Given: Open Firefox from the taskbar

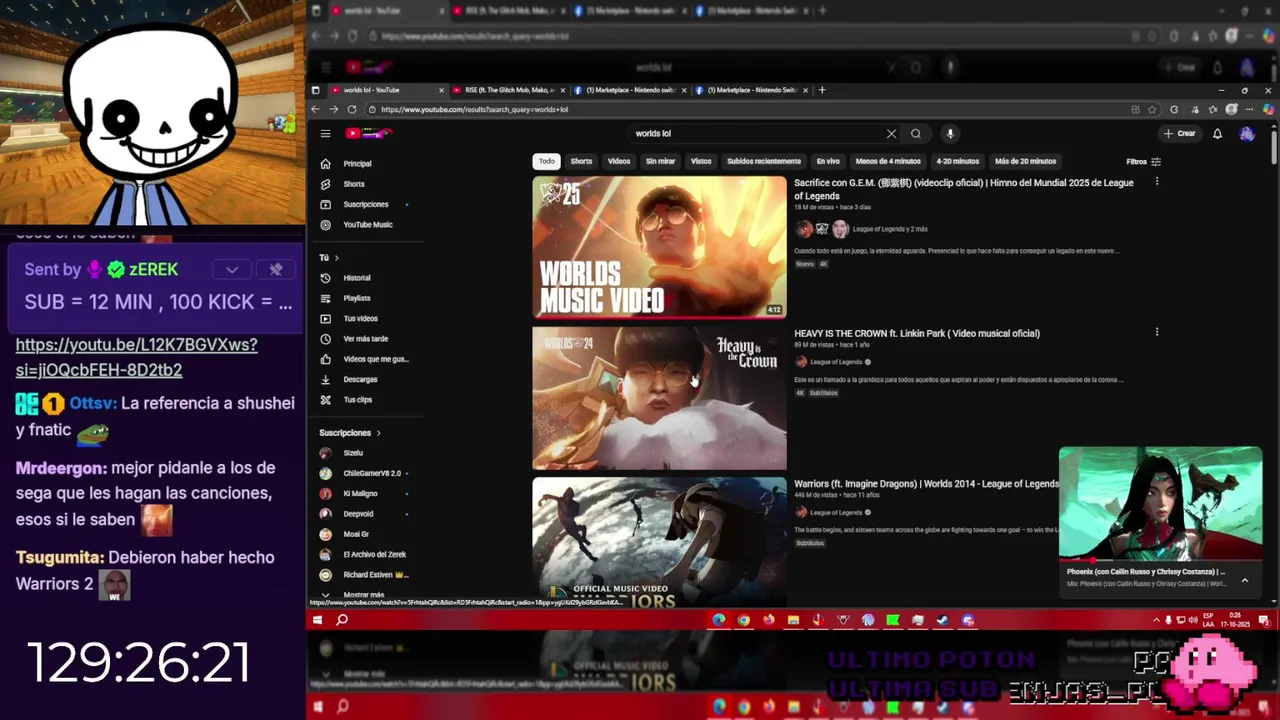Looking at the screenshot, I should tap(768, 620).
